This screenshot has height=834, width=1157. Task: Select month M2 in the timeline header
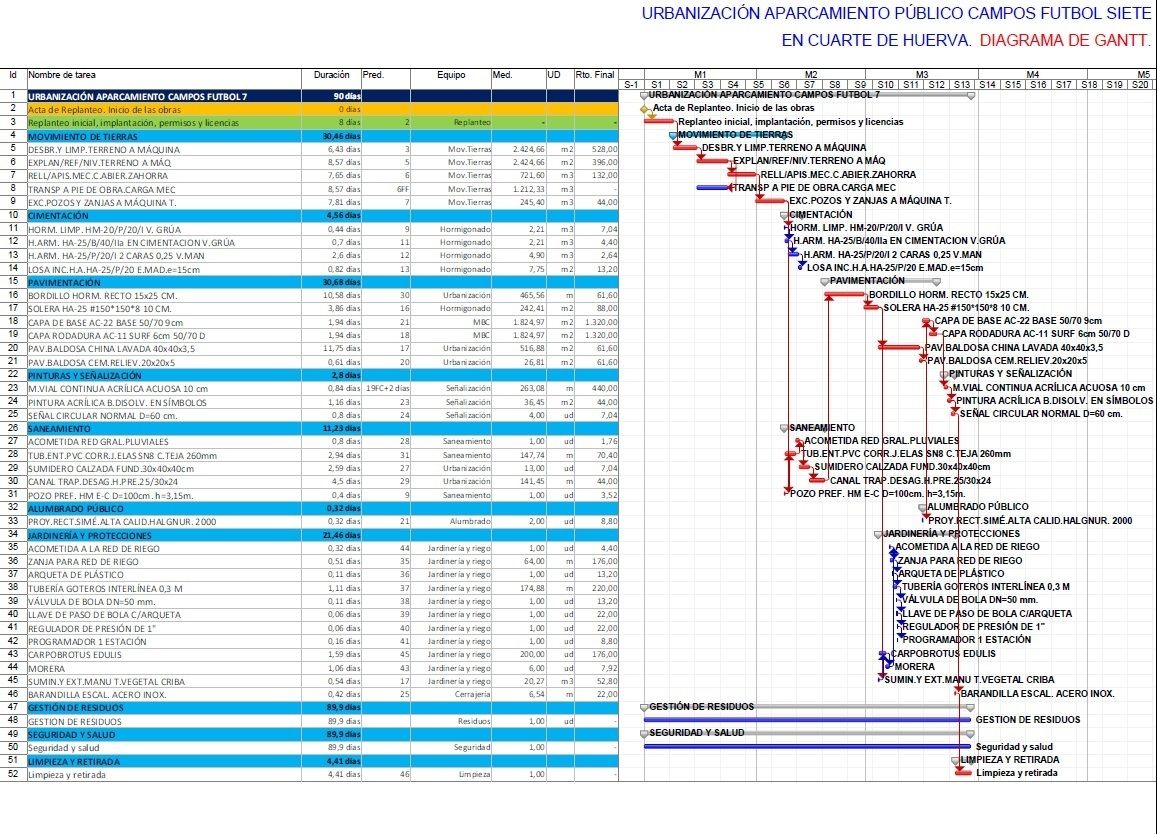pyautogui.click(x=811, y=75)
